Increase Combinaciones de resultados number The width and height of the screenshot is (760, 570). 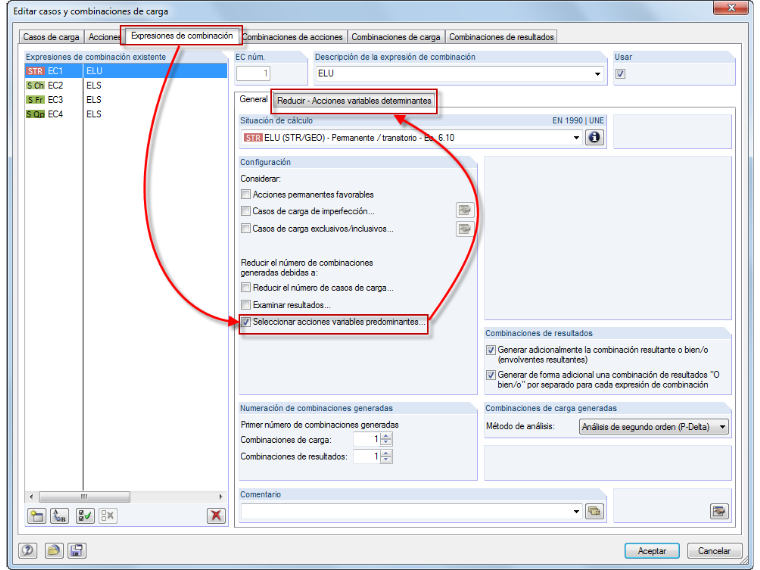pyautogui.click(x=386, y=453)
